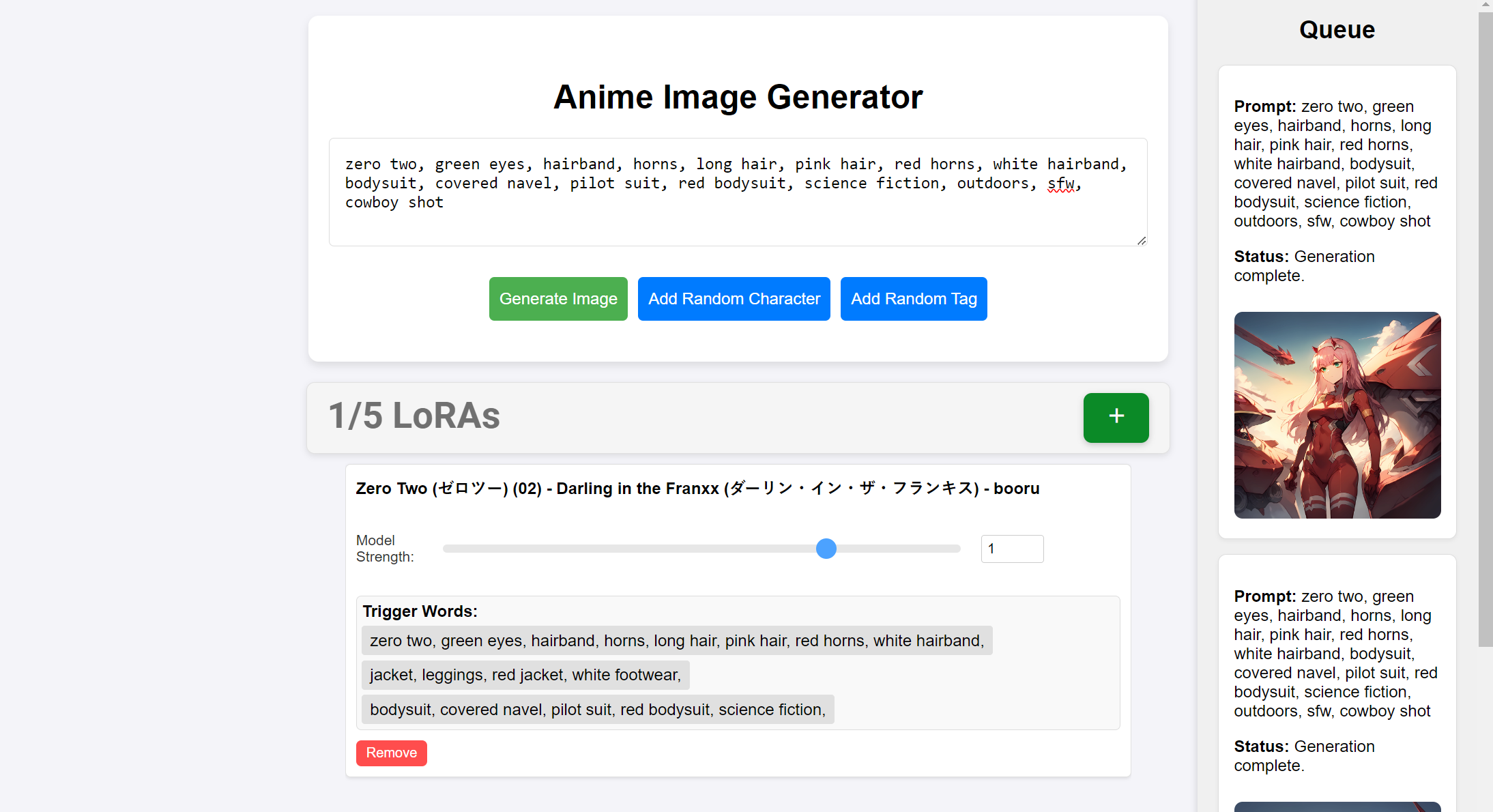Image resolution: width=1493 pixels, height=812 pixels.
Task: Click the Model Strength number field
Action: [1011, 549]
